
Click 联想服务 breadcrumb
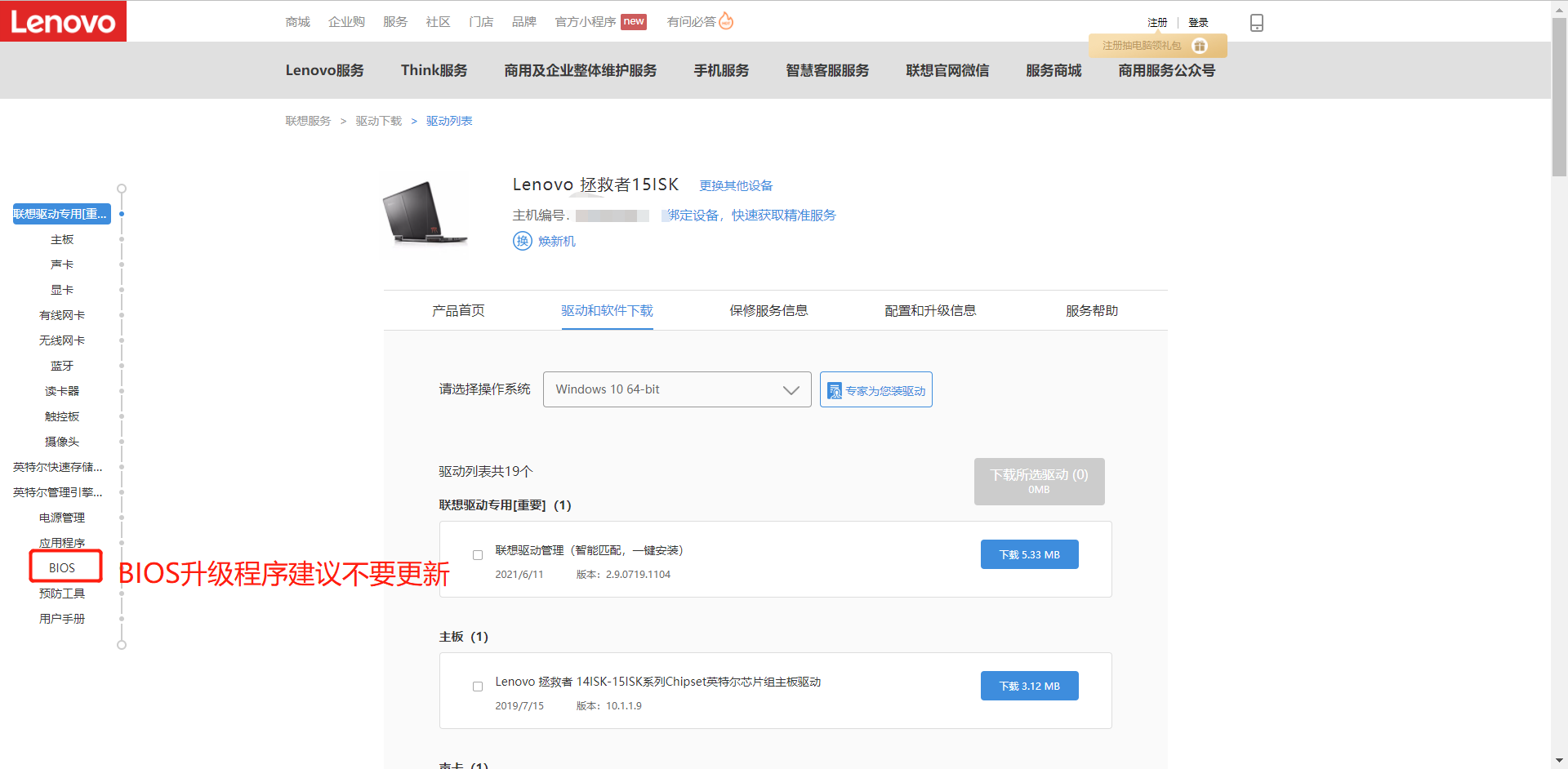coord(308,121)
